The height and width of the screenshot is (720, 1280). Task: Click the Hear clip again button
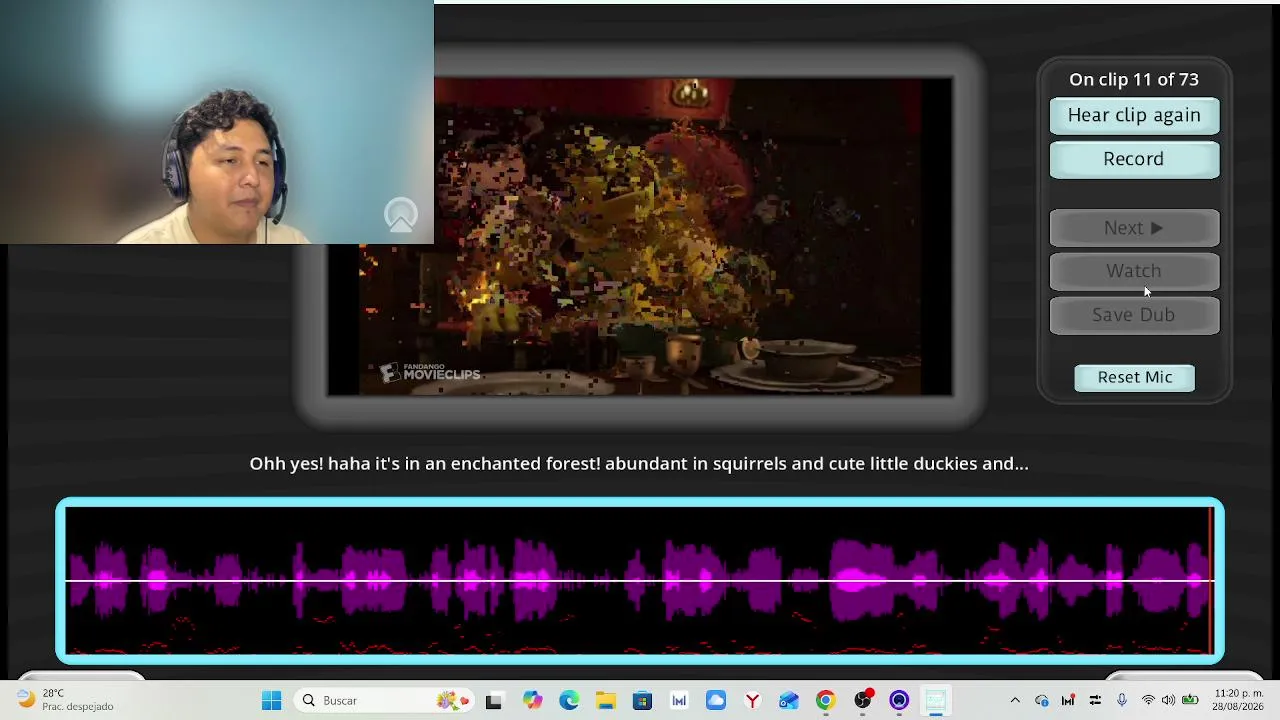1134,115
